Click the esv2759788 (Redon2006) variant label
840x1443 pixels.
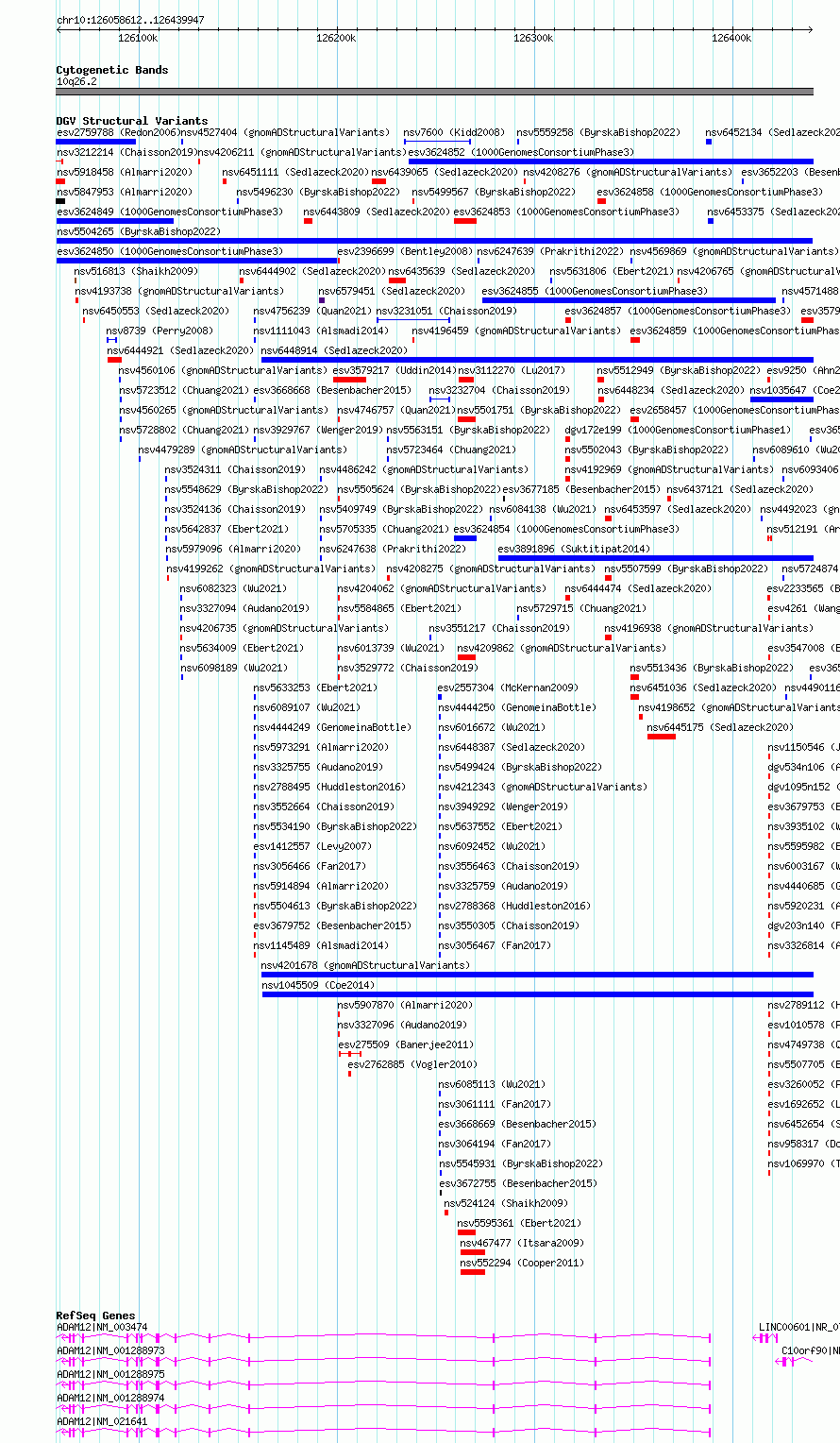pyautogui.click(x=117, y=132)
